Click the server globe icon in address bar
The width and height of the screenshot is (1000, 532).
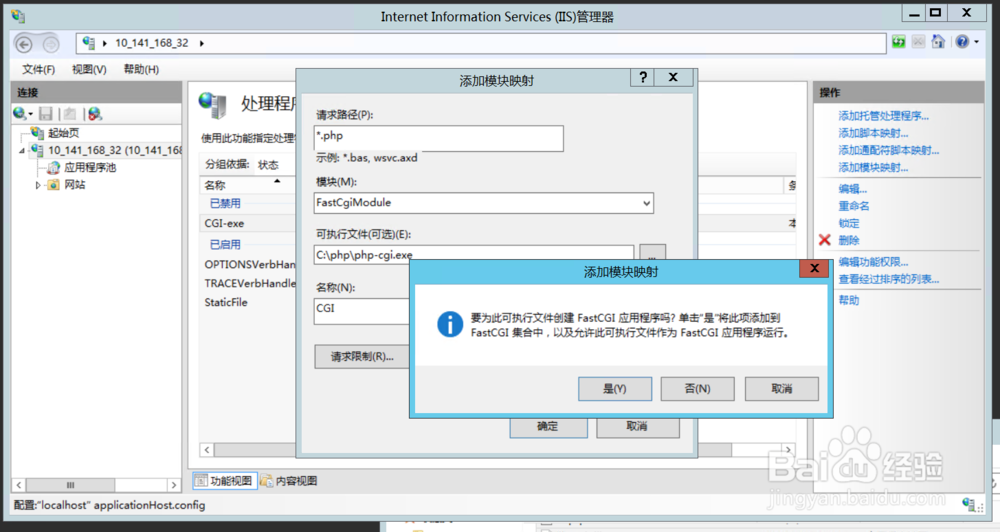[x=89, y=43]
